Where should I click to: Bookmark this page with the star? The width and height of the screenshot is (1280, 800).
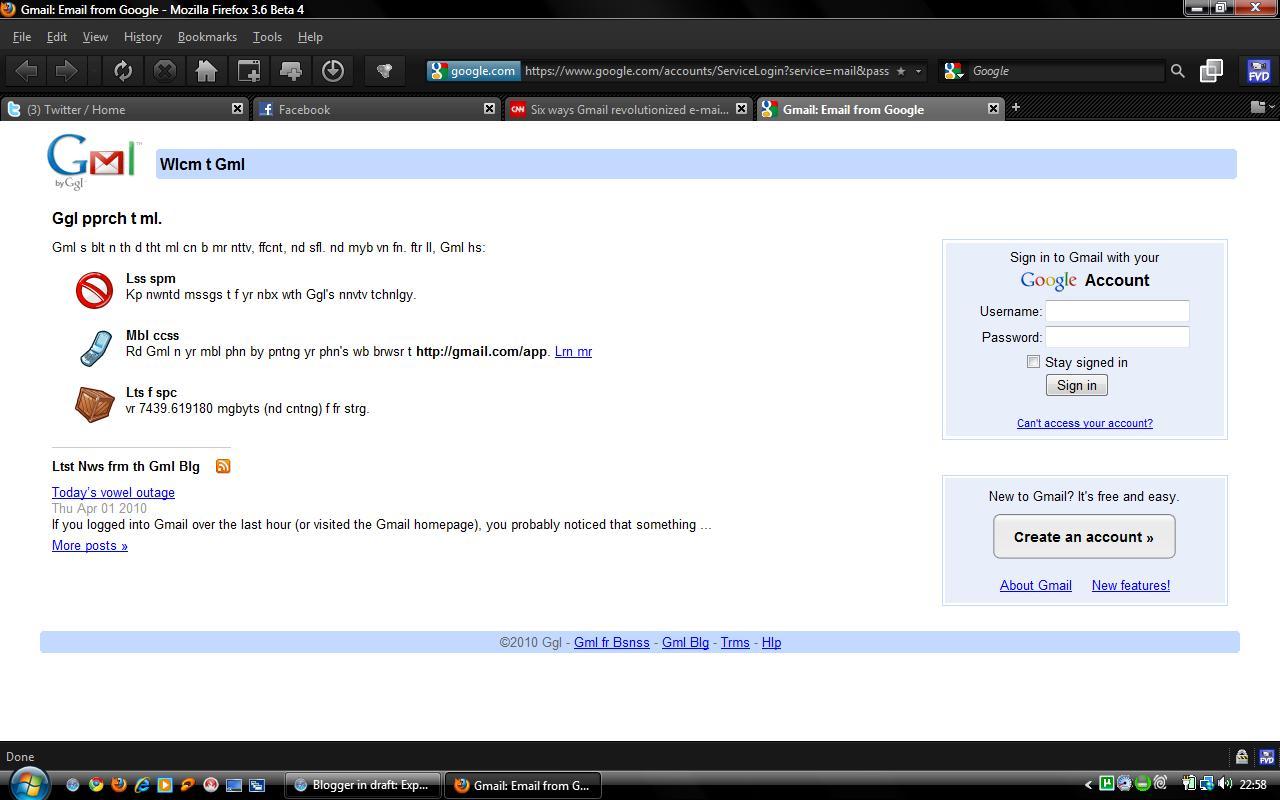(901, 71)
